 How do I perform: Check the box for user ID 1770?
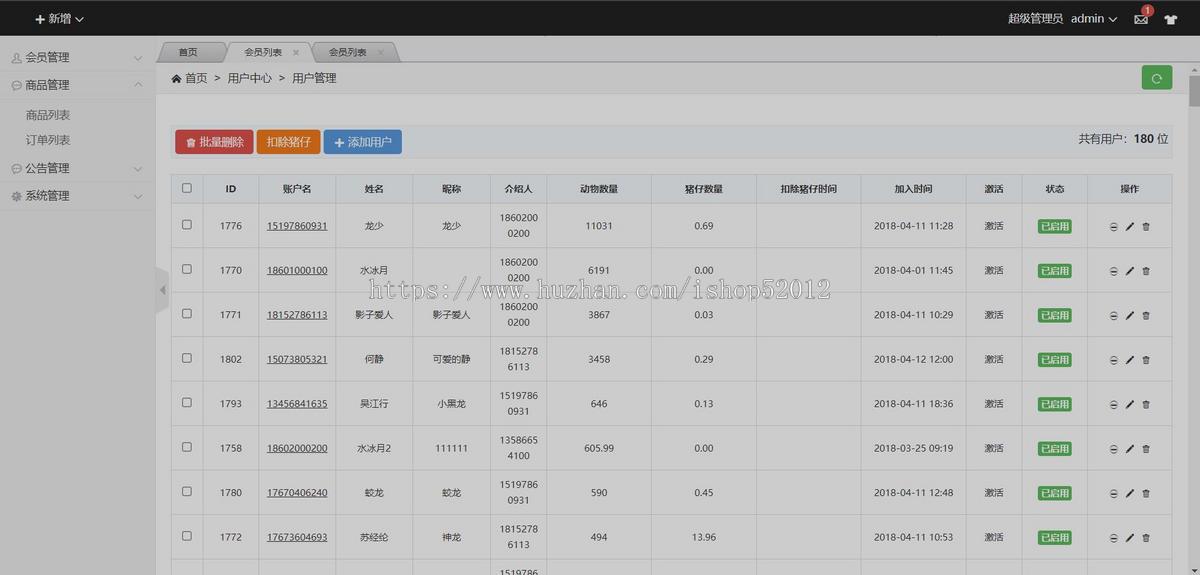[x=187, y=269]
